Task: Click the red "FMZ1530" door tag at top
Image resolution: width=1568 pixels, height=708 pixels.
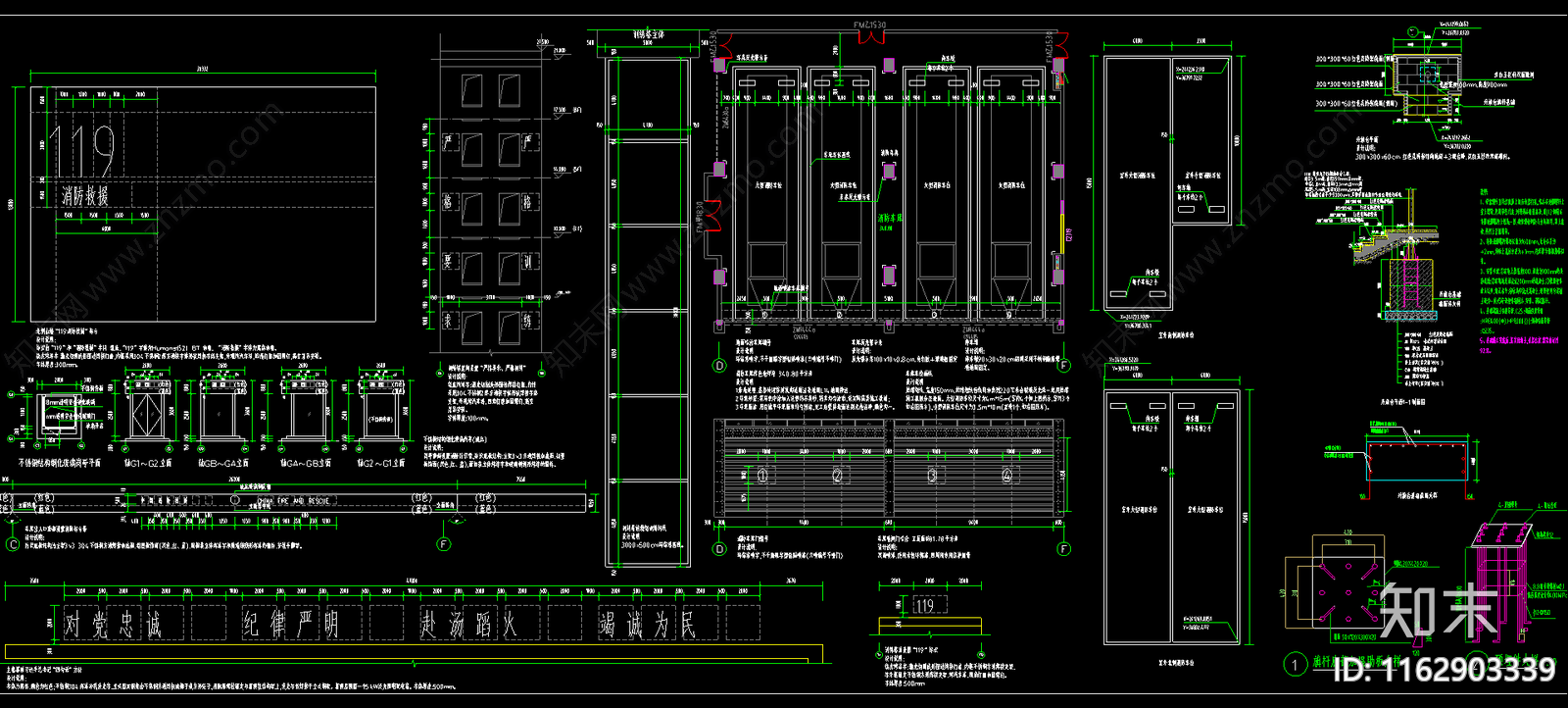Action: (x=869, y=25)
